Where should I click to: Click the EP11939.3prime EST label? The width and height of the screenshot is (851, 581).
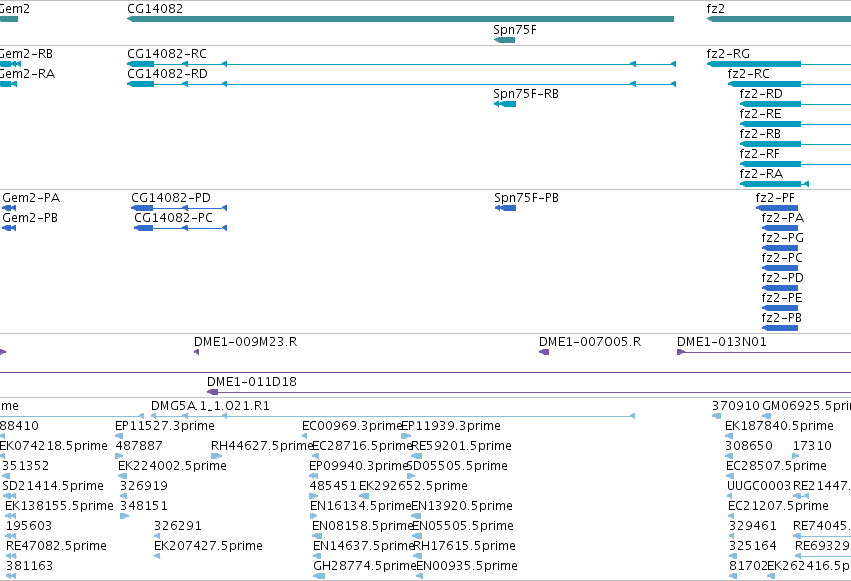[x=450, y=426]
